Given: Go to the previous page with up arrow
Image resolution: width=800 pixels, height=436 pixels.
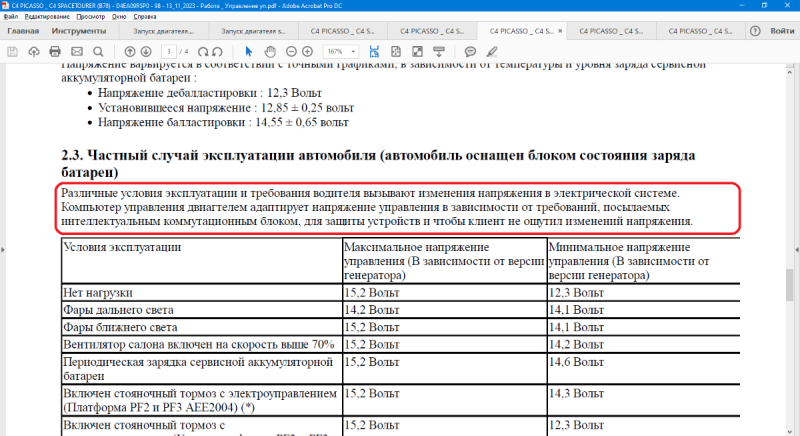Looking at the screenshot, I should click(131, 51).
